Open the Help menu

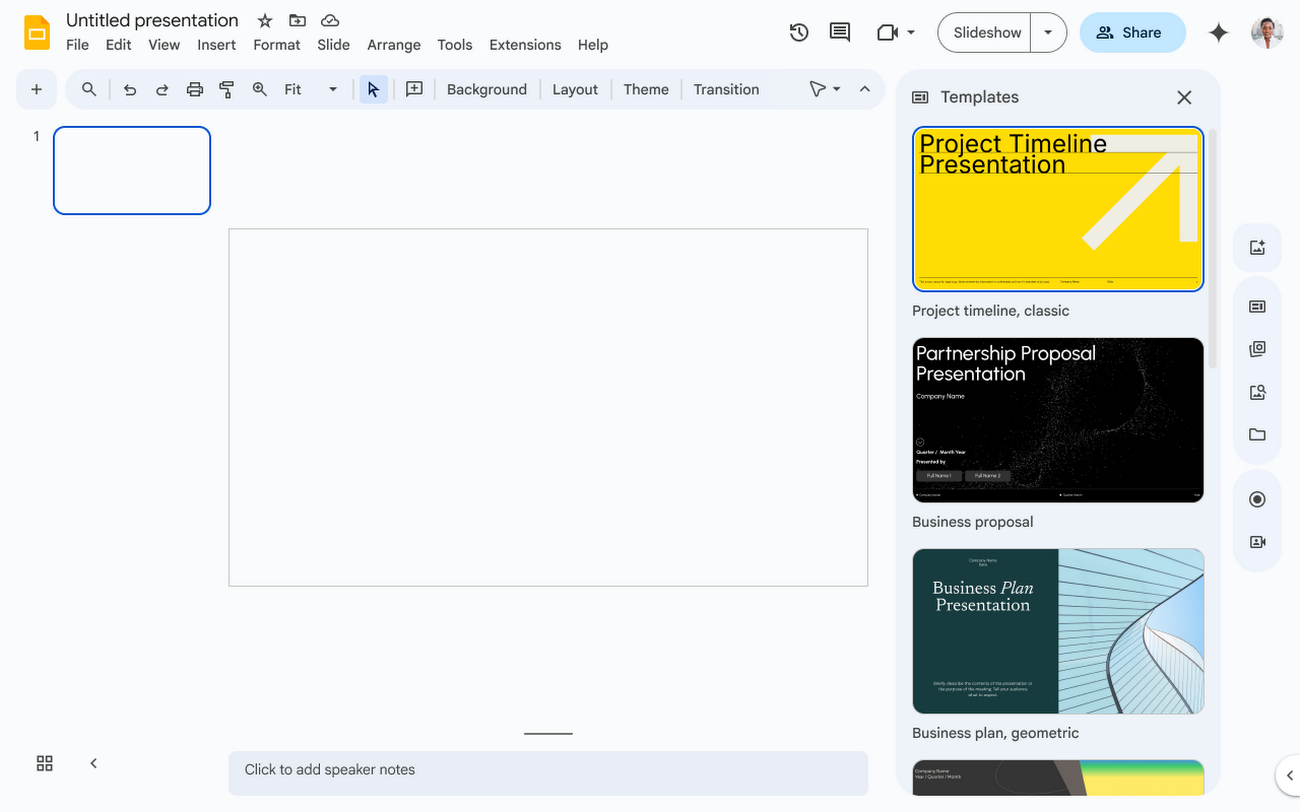coord(593,45)
